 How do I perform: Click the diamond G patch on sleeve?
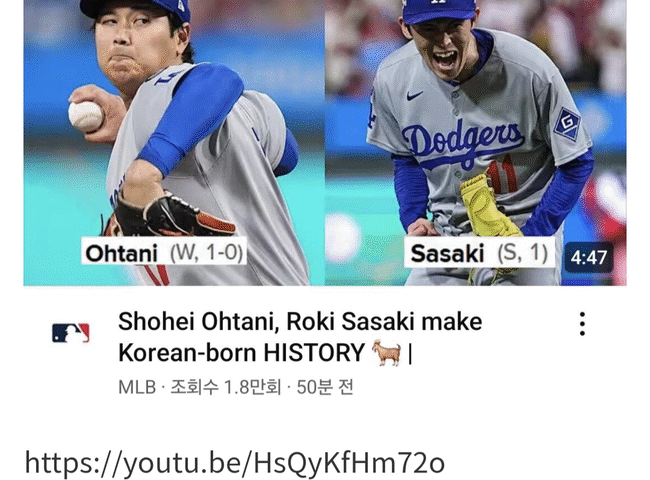point(568,124)
